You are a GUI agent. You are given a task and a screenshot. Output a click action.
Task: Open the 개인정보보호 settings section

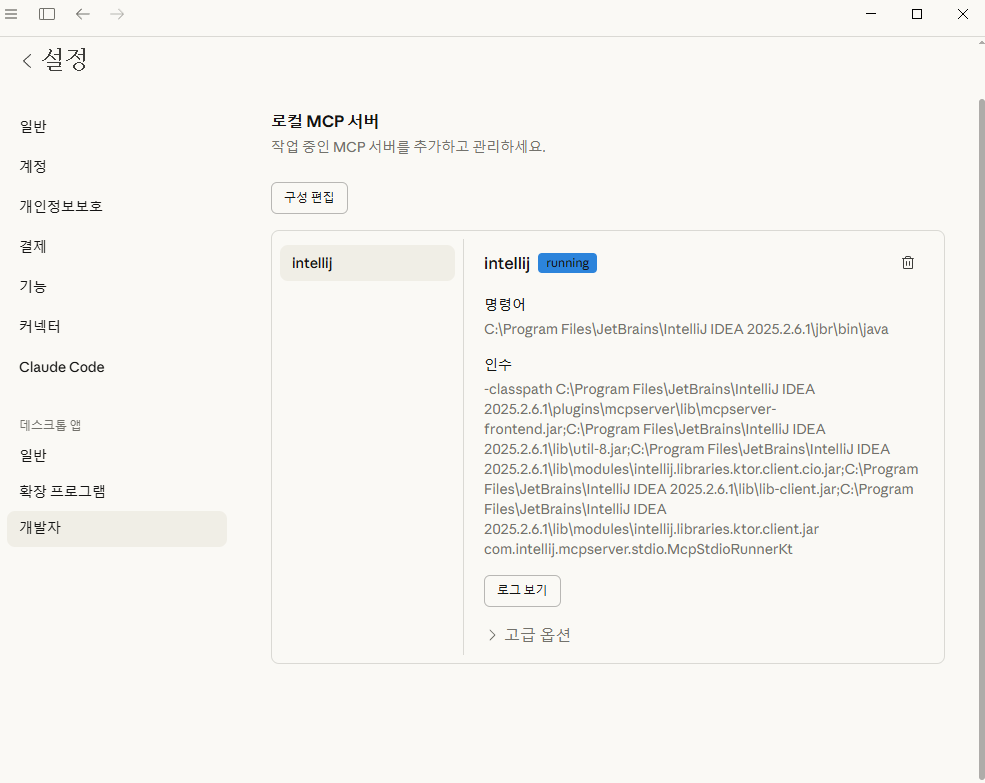click(x=61, y=206)
